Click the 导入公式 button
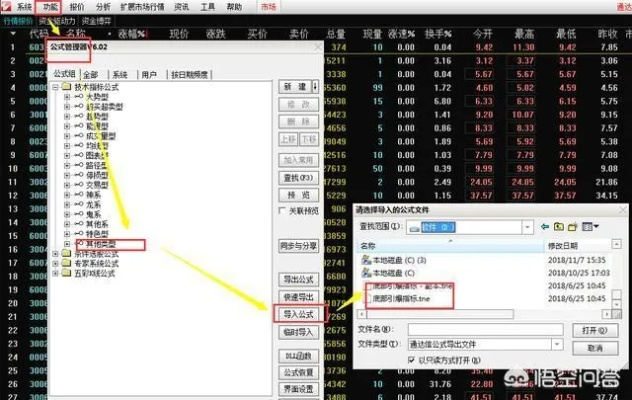Image resolution: width=632 pixels, height=400 pixels. coord(298,314)
